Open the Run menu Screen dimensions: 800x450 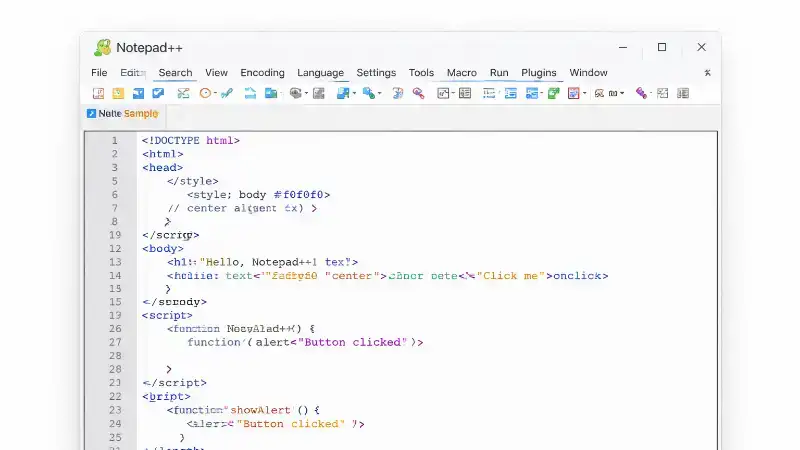point(499,73)
